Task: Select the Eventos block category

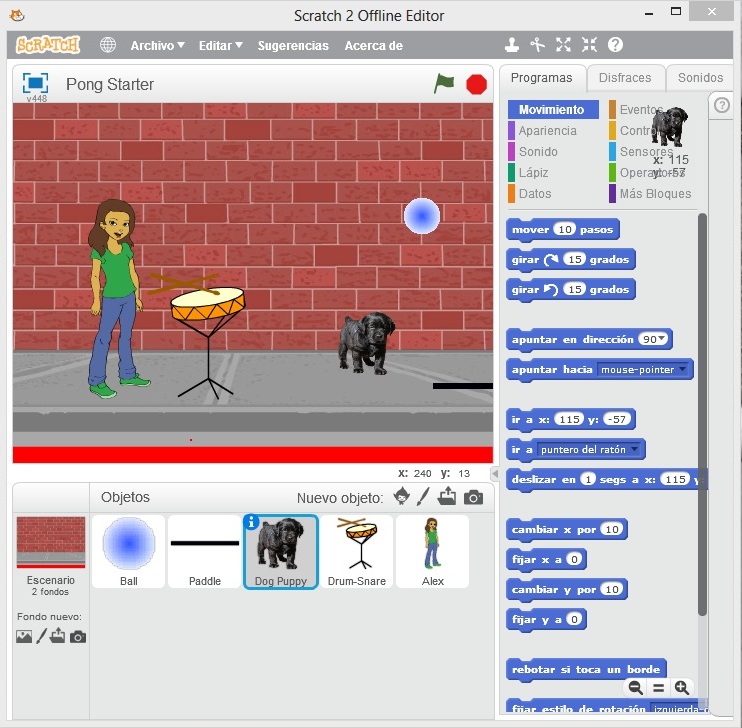Action: point(636,109)
